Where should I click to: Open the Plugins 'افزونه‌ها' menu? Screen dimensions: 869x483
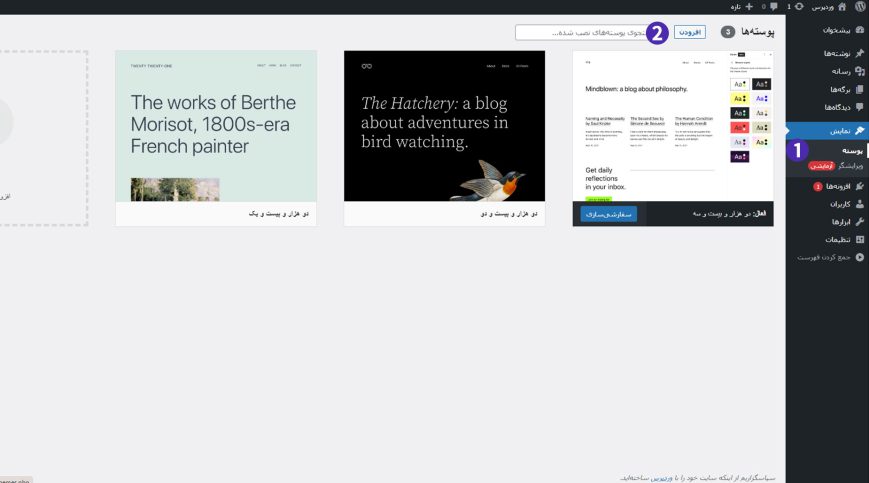[833, 186]
